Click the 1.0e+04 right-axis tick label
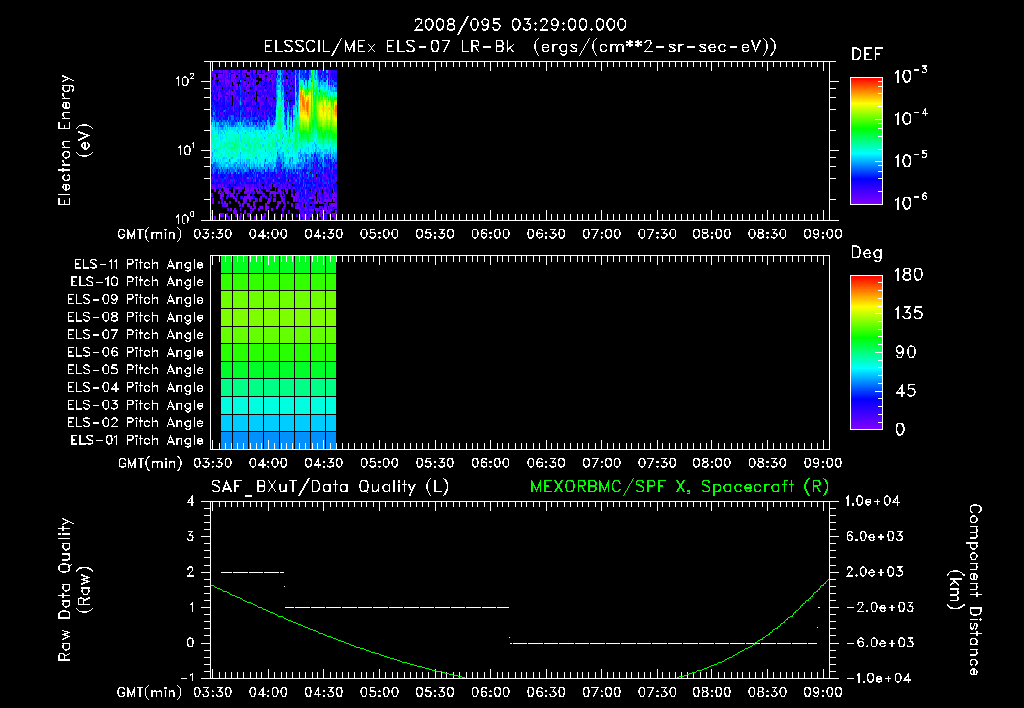The image size is (1024, 708). (x=872, y=501)
